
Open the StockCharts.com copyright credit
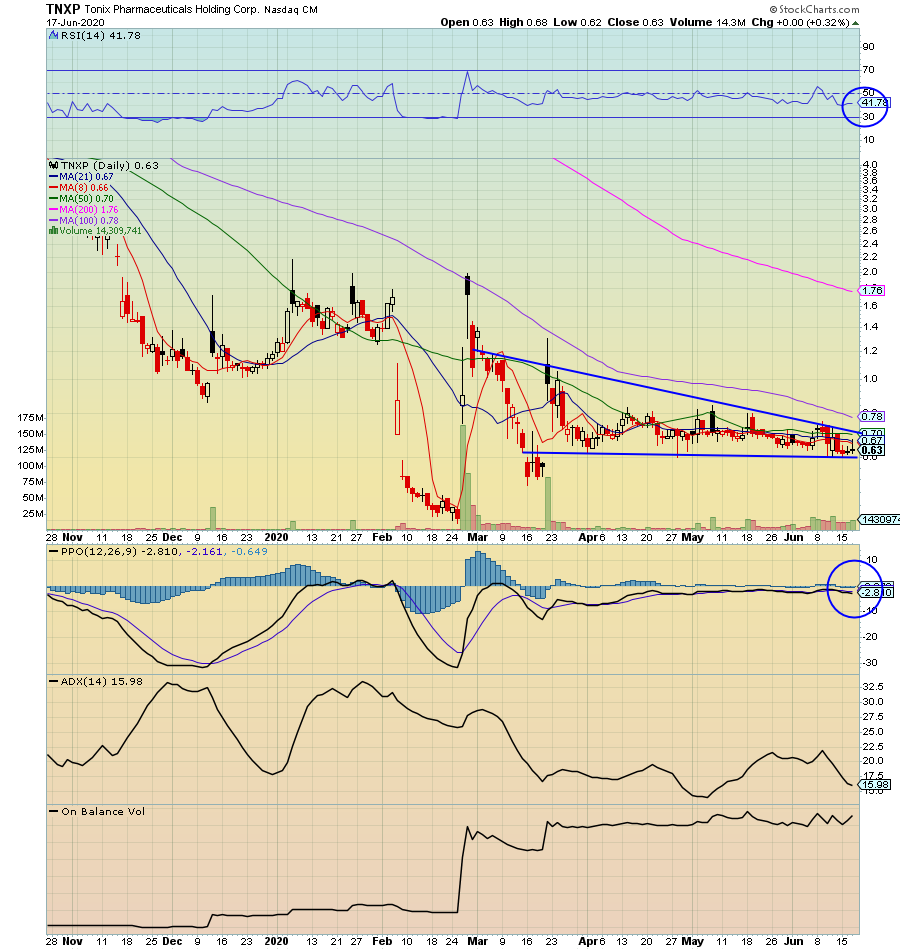pyautogui.click(x=815, y=9)
